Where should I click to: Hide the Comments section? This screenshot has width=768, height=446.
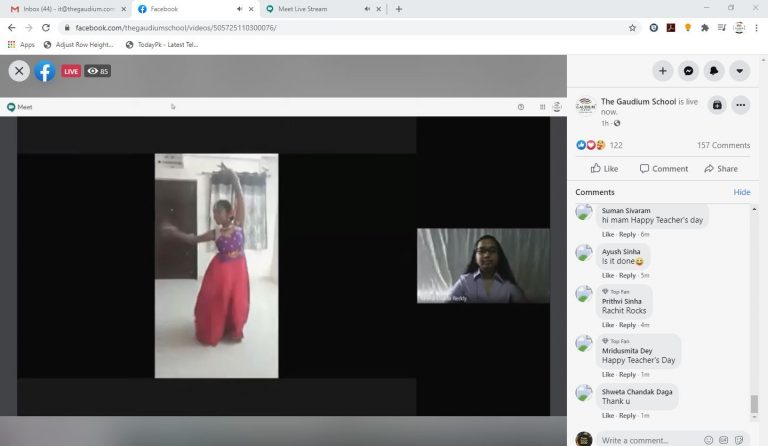click(x=741, y=192)
